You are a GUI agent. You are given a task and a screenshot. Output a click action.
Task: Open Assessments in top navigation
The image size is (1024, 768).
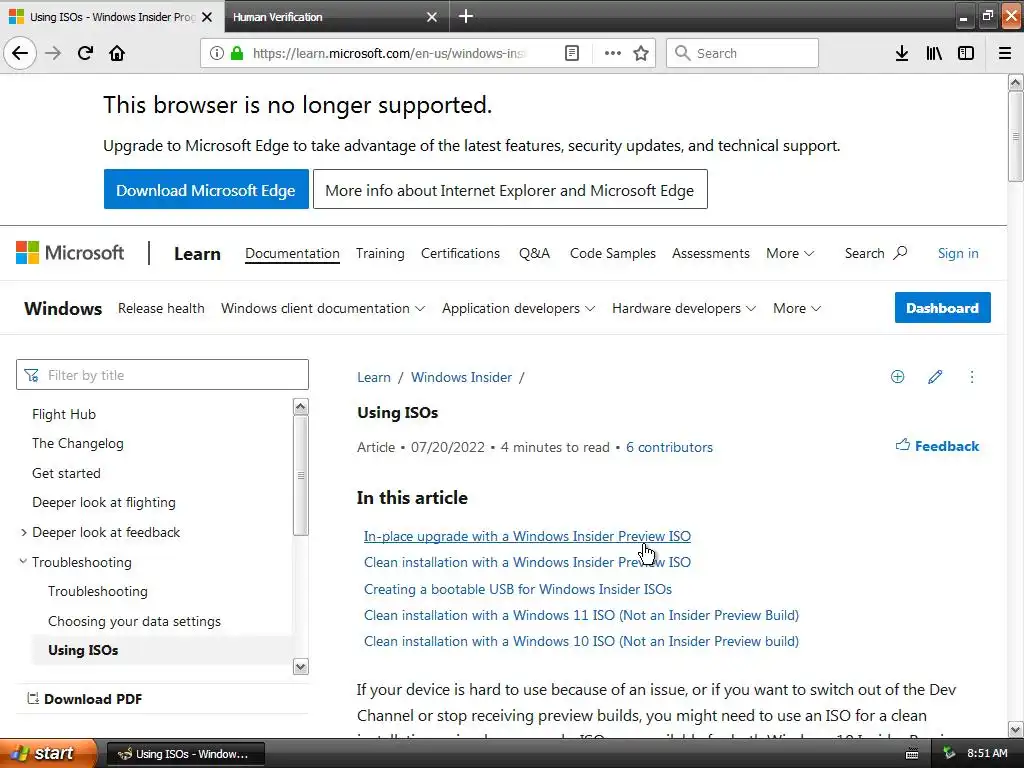[x=711, y=253]
